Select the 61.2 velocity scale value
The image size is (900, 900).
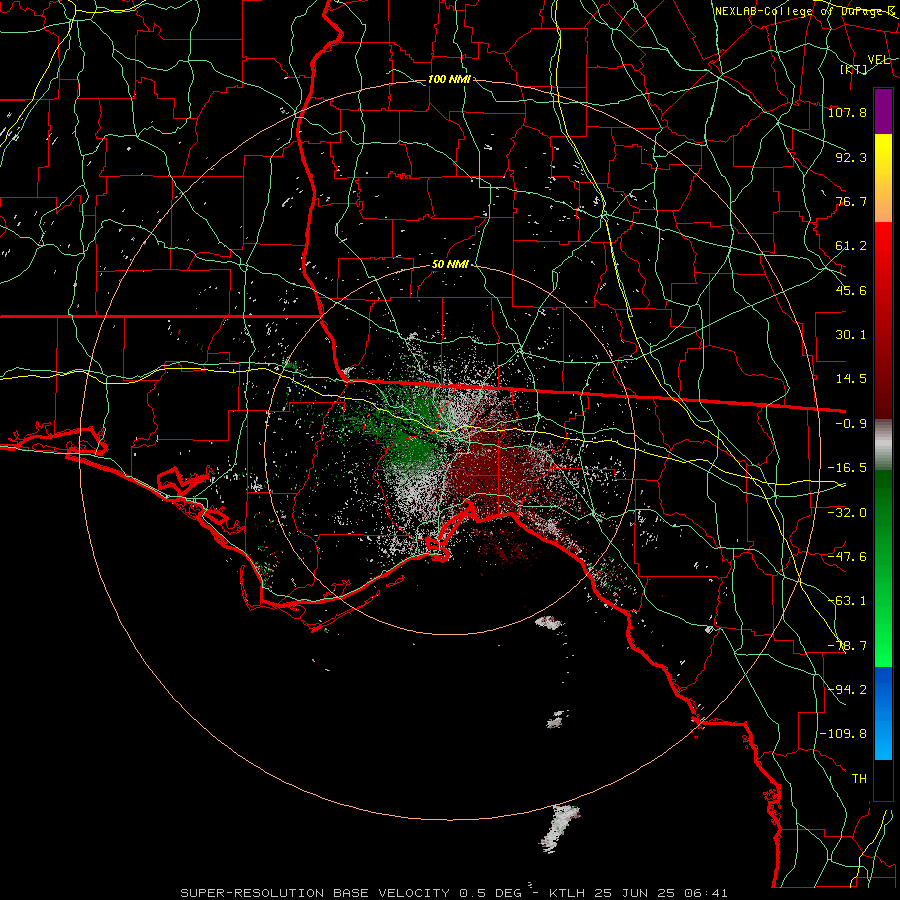[x=851, y=246]
